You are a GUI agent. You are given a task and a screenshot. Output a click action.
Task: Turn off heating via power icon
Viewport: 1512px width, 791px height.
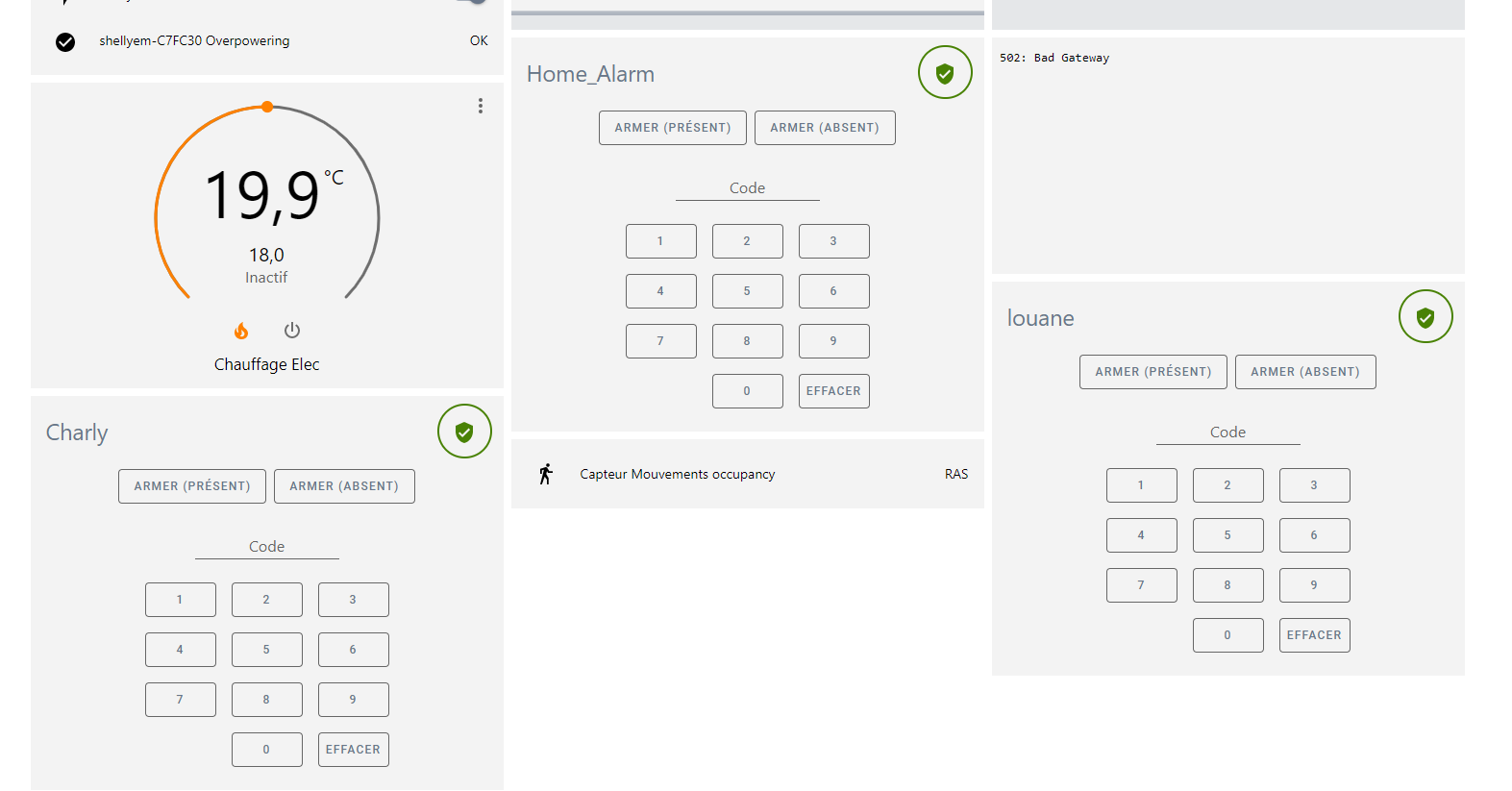(x=292, y=331)
